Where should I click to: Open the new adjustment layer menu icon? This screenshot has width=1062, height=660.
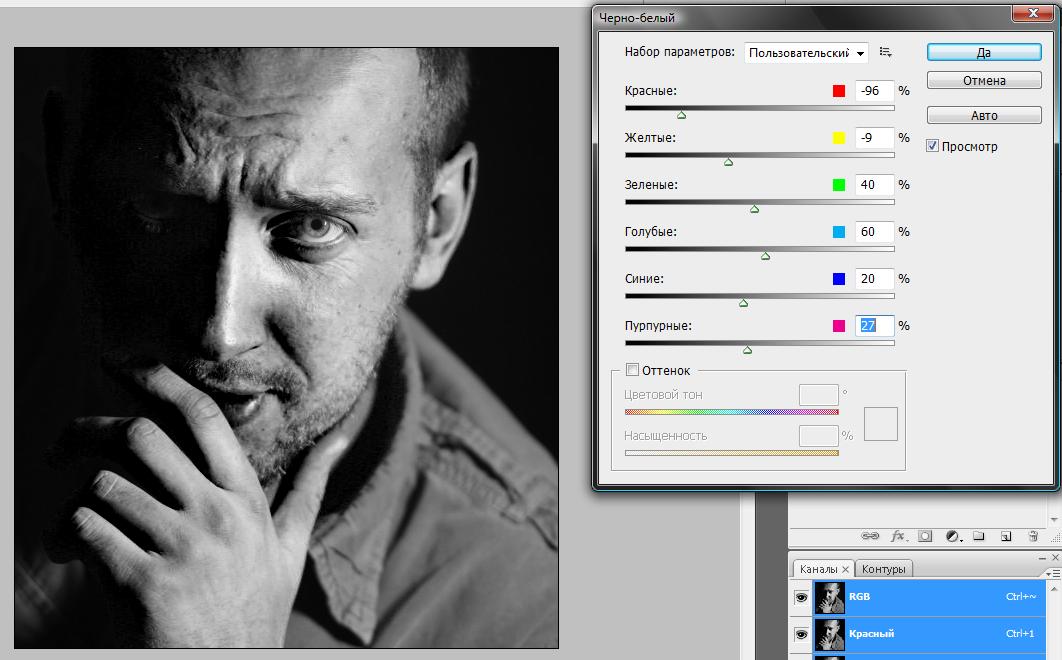tap(953, 536)
